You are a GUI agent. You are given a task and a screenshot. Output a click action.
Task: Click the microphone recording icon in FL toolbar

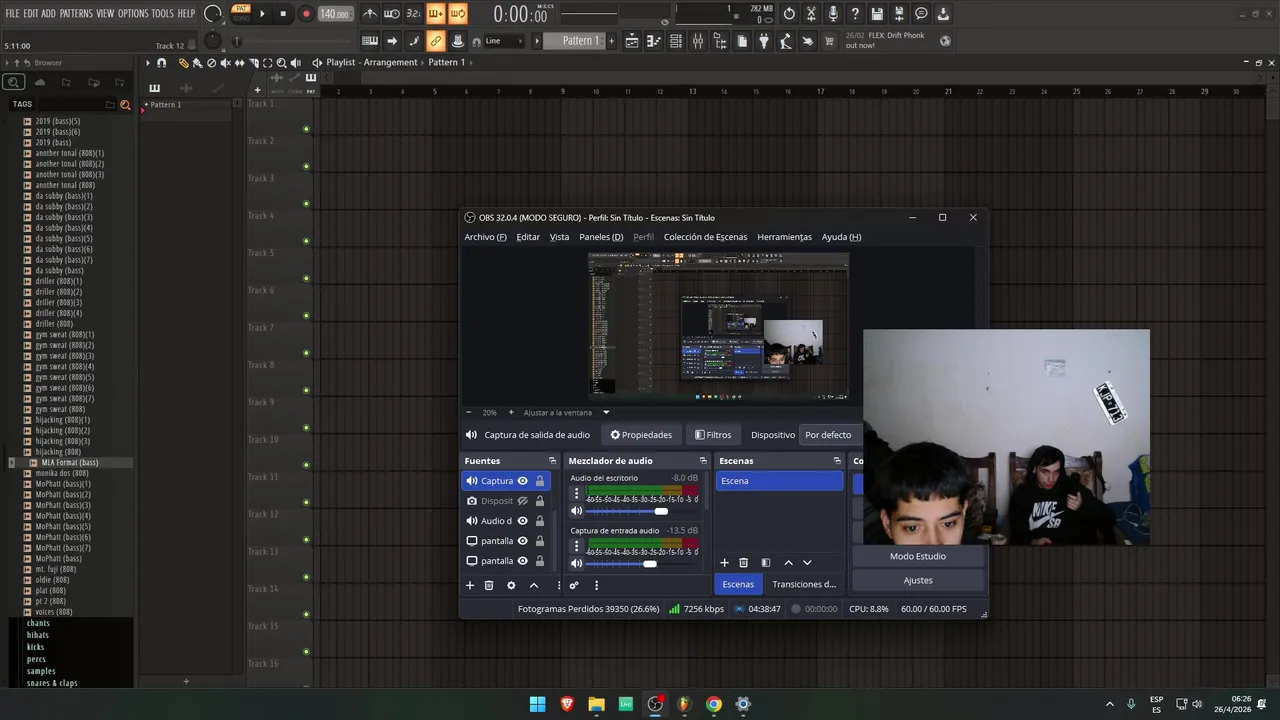coord(833,14)
